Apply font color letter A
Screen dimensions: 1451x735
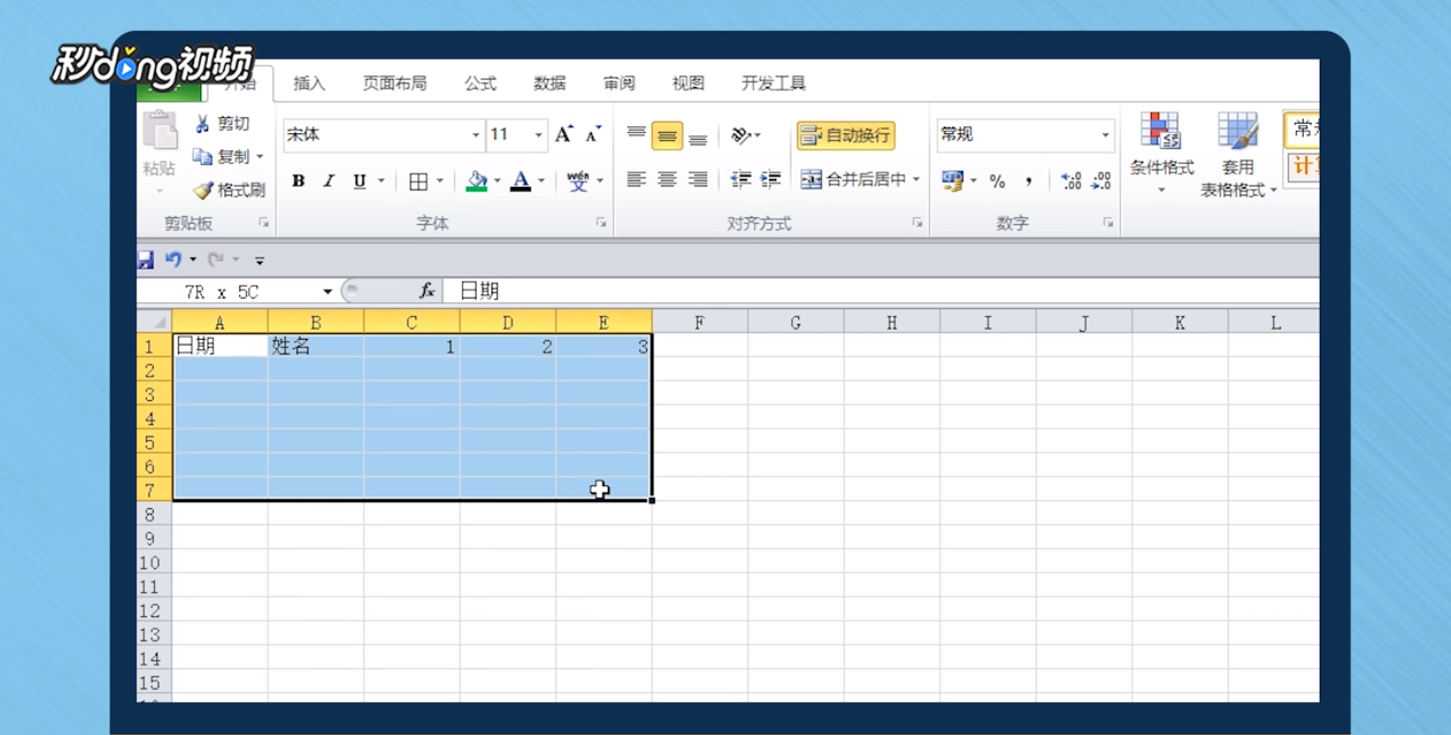521,181
